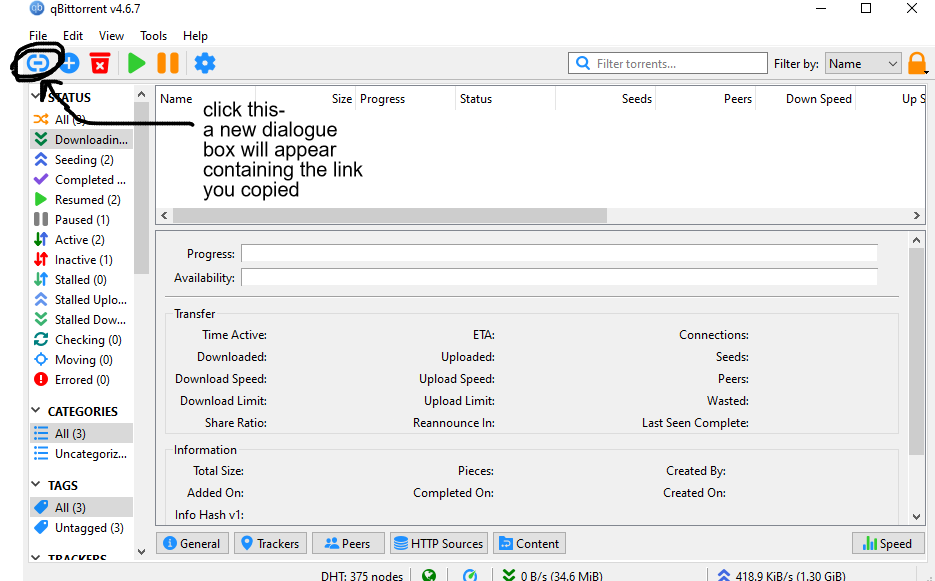Switch to the Trackers tab
Viewport: 935px width, 581px height.
269,543
